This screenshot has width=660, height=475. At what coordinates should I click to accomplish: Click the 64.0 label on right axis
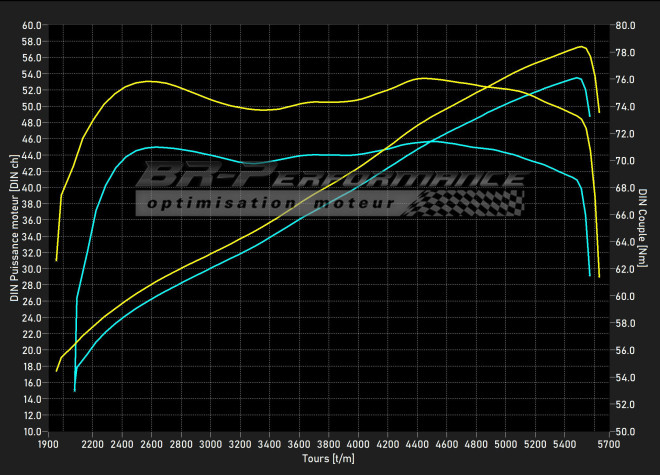coord(623,241)
